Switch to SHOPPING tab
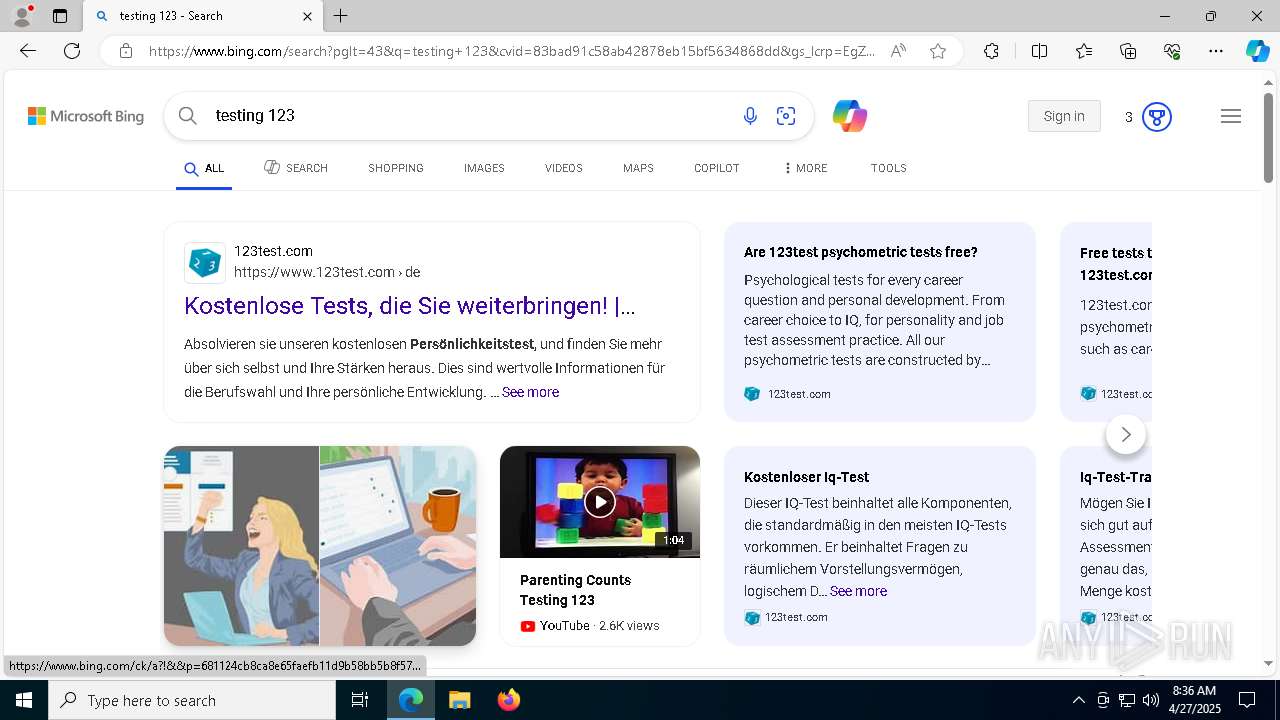The image size is (1280, 720). [396, 168]
